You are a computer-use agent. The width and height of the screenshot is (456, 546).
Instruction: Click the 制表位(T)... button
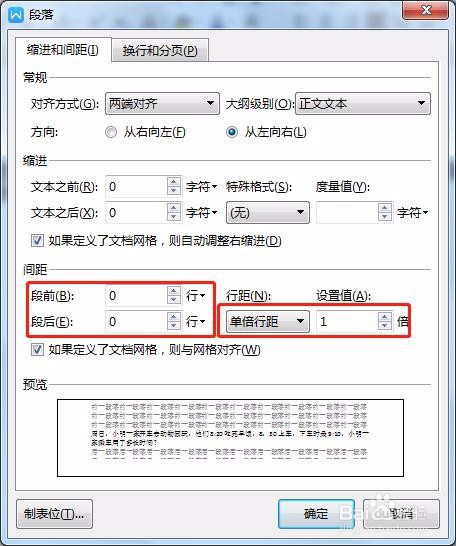54,514
